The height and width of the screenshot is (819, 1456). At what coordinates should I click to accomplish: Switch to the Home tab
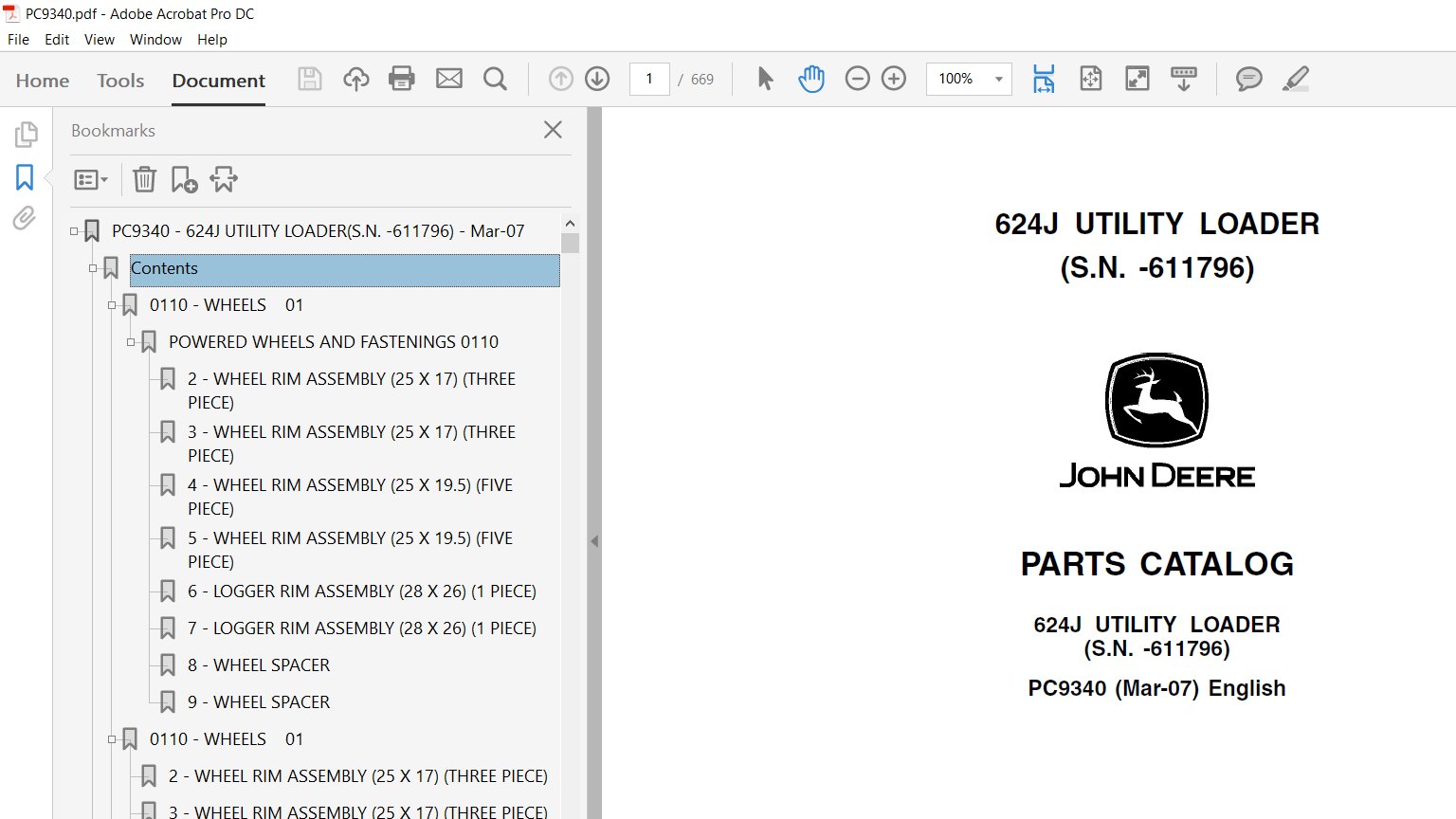point(43,81)
